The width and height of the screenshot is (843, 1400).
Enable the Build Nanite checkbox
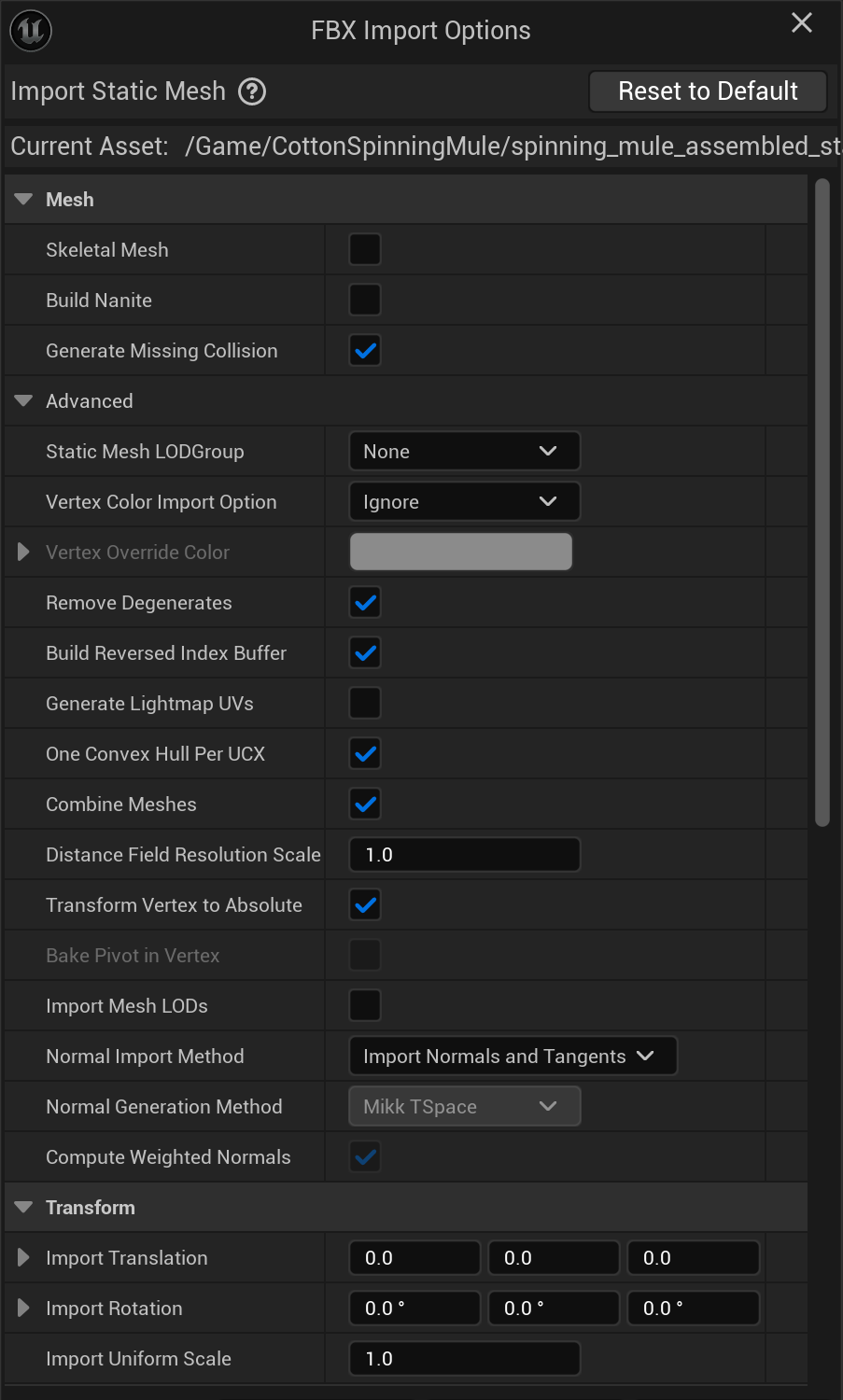(x=365, y=301)
